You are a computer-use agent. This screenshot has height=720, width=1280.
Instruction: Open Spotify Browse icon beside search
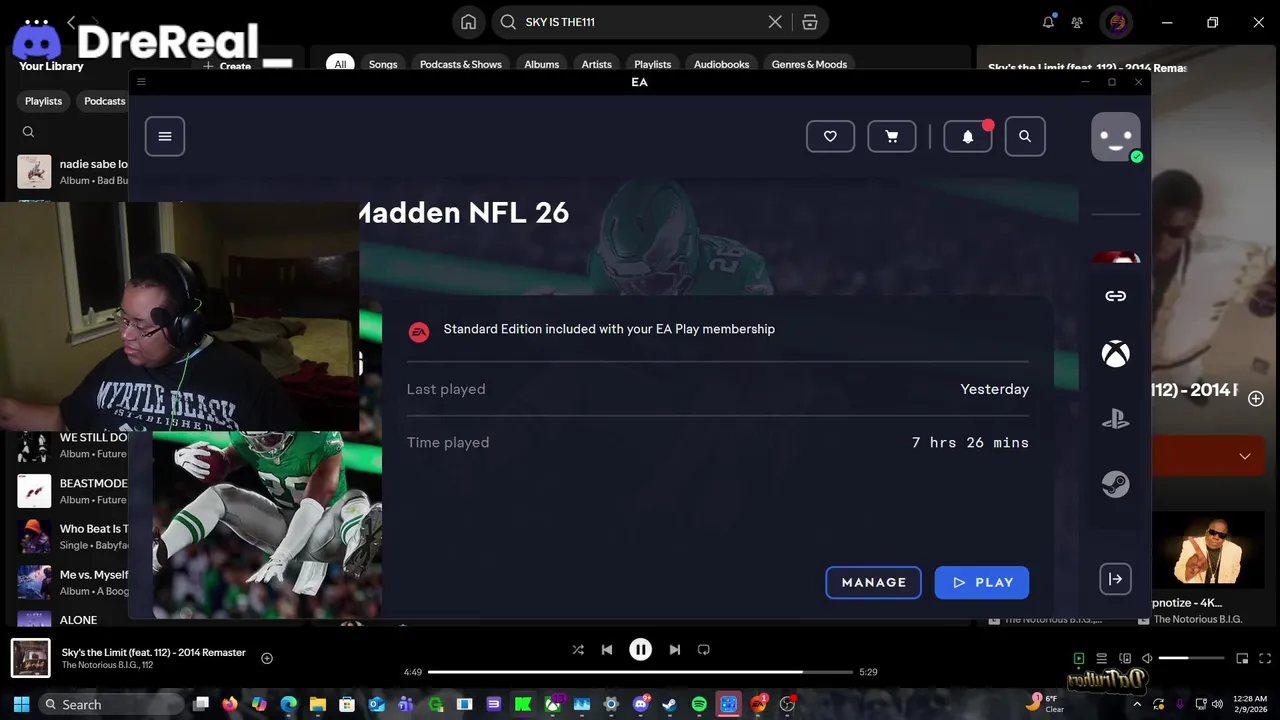(x=810, y=22)
